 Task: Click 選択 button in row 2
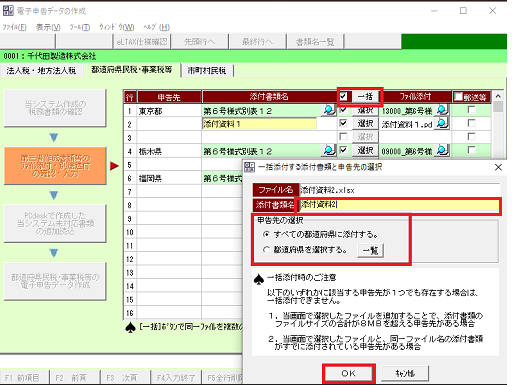pyautogui.click(x=365, y=123)
